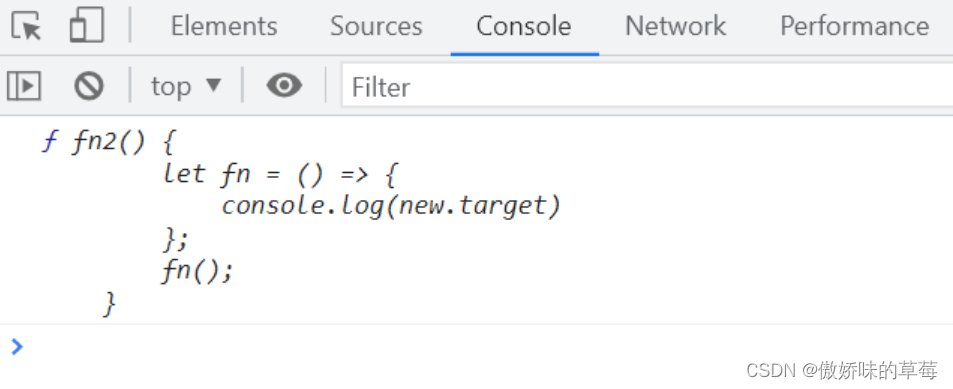
Task: Expand the arrow beside top context
Action: click(x=213, y=85)
